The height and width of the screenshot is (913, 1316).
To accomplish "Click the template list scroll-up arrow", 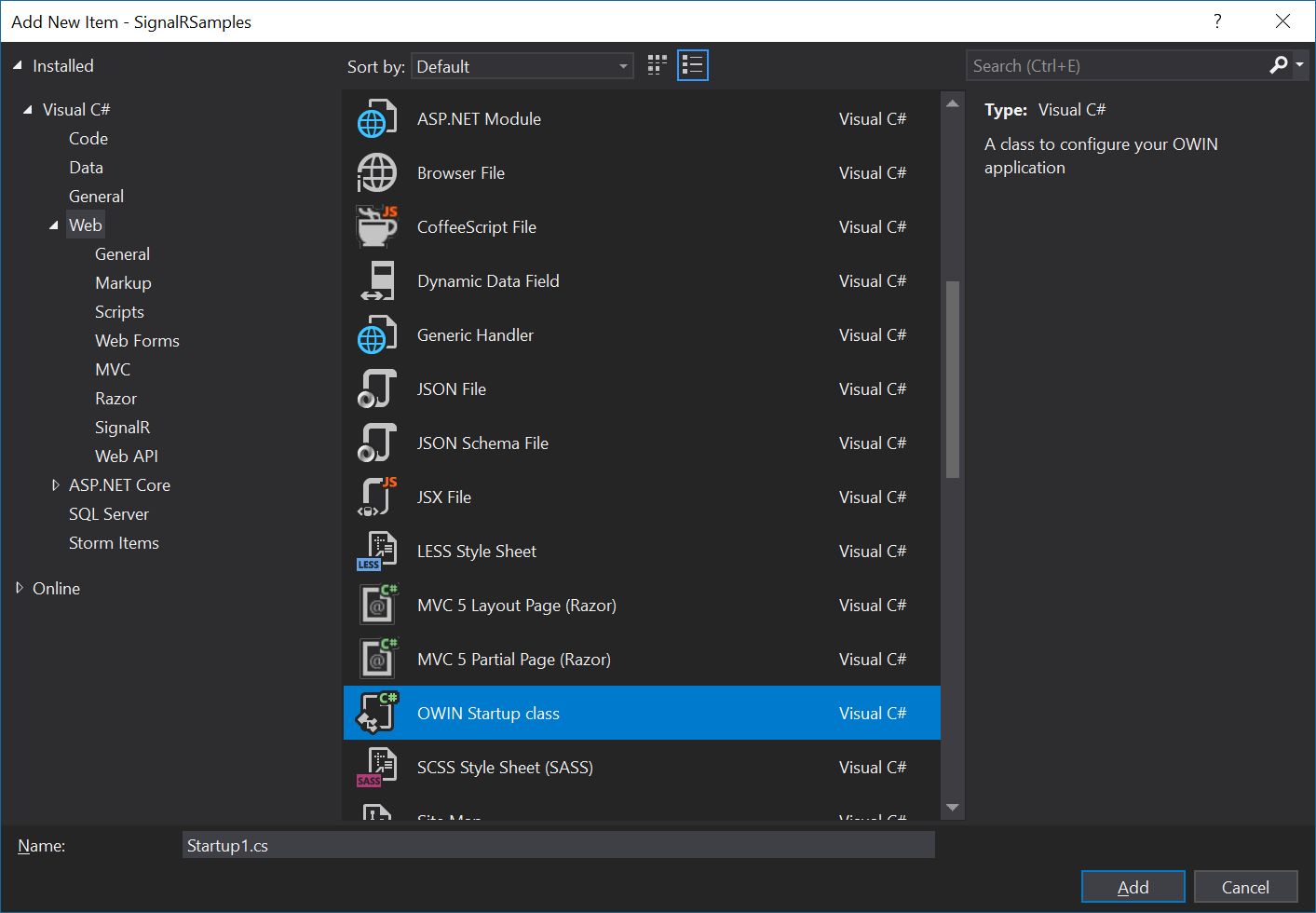I will (952, 103).
